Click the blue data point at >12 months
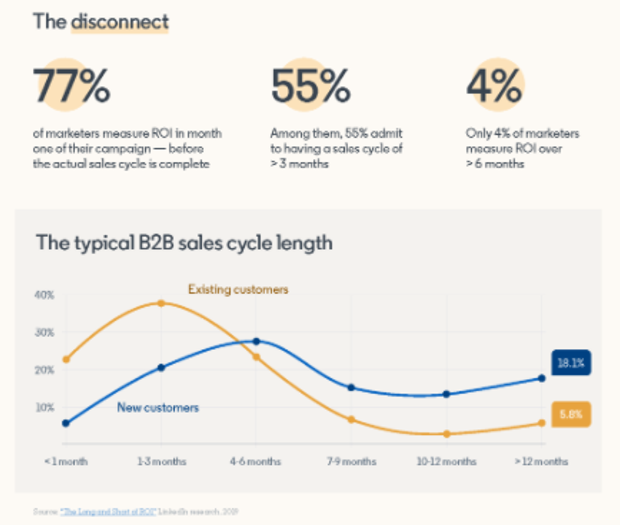The height and width of the screenshot is (525, 620). point(541,378)
